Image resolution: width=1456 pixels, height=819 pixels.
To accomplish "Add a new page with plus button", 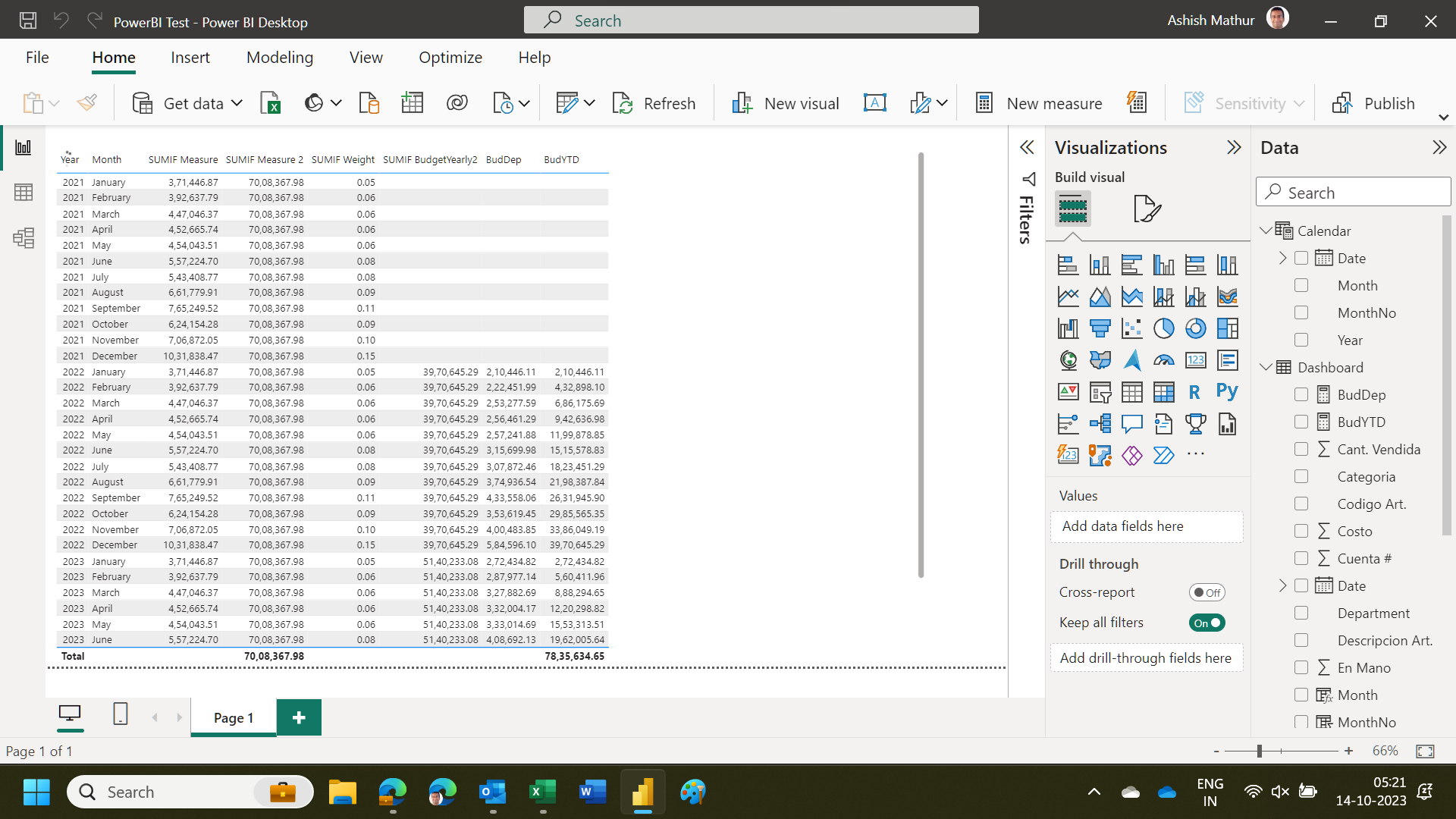I will (x=299, y=717).
